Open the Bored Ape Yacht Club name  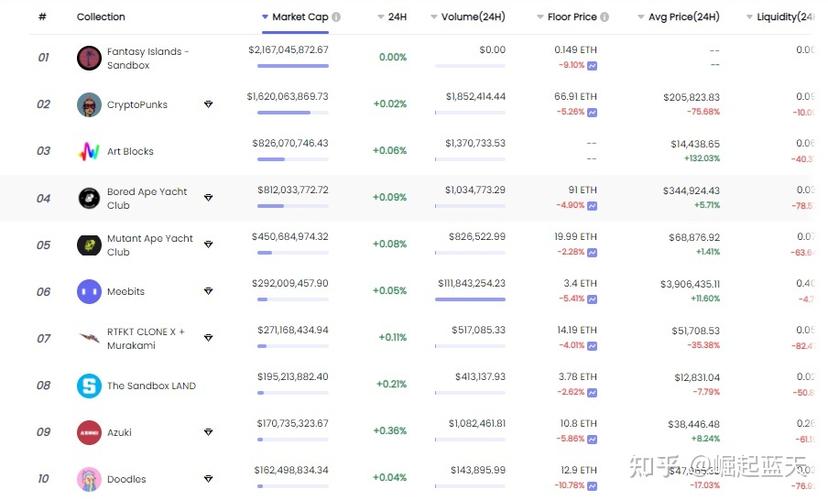click(x=147, y=199)
